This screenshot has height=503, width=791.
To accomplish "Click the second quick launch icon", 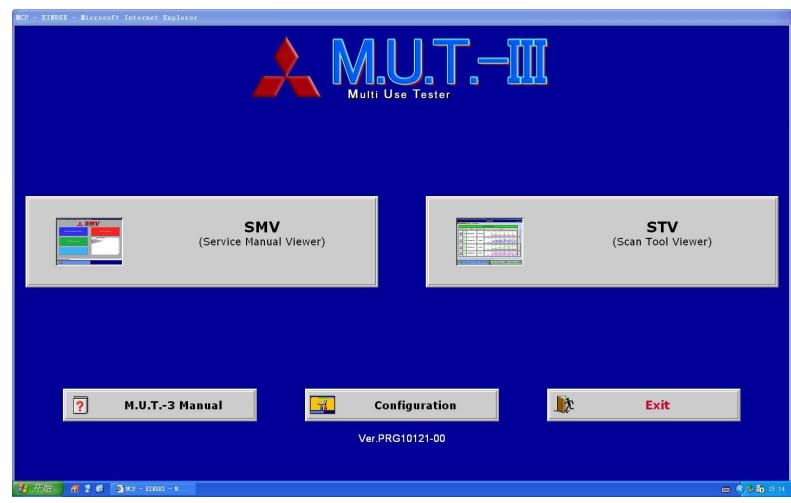I will (87, 488).
